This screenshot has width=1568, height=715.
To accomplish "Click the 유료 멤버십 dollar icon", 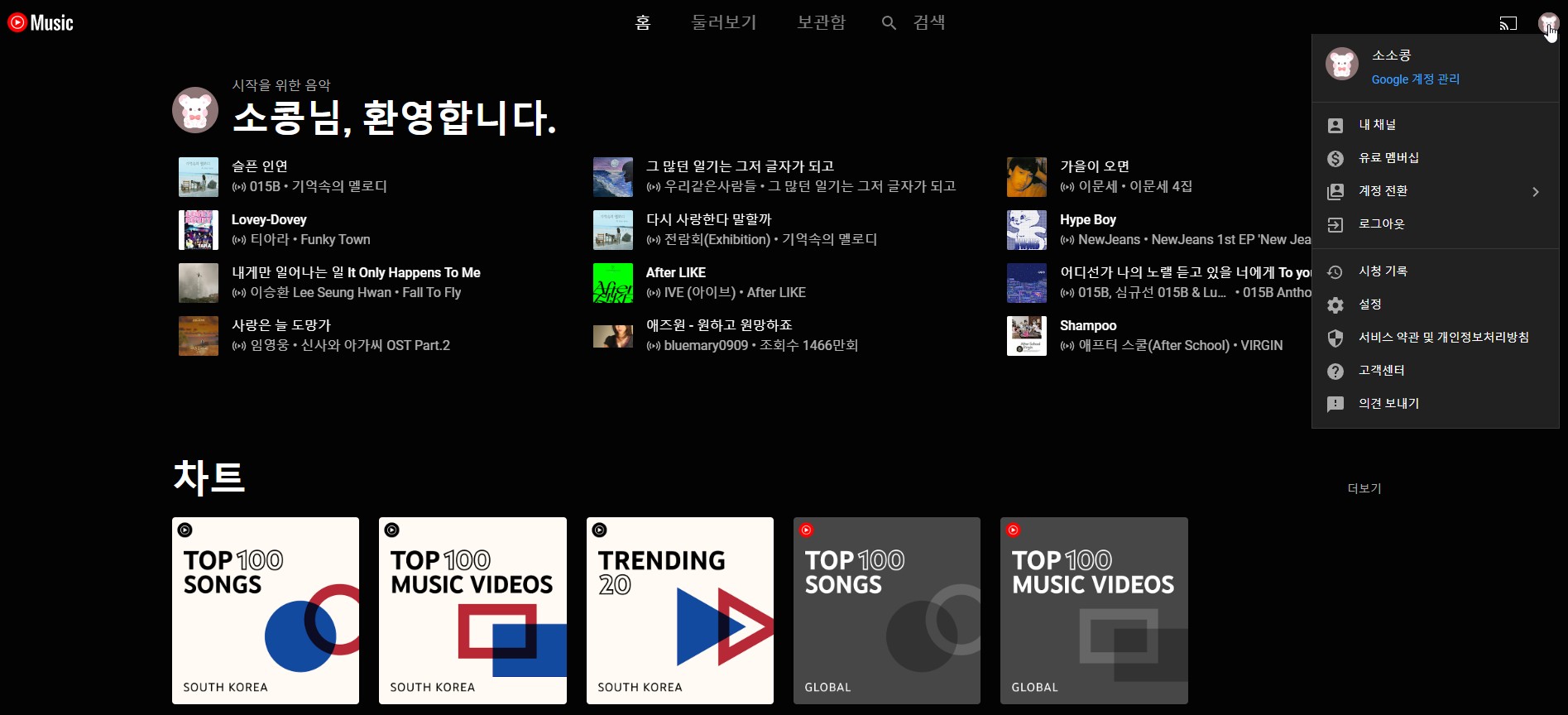I will point(1335,158).
